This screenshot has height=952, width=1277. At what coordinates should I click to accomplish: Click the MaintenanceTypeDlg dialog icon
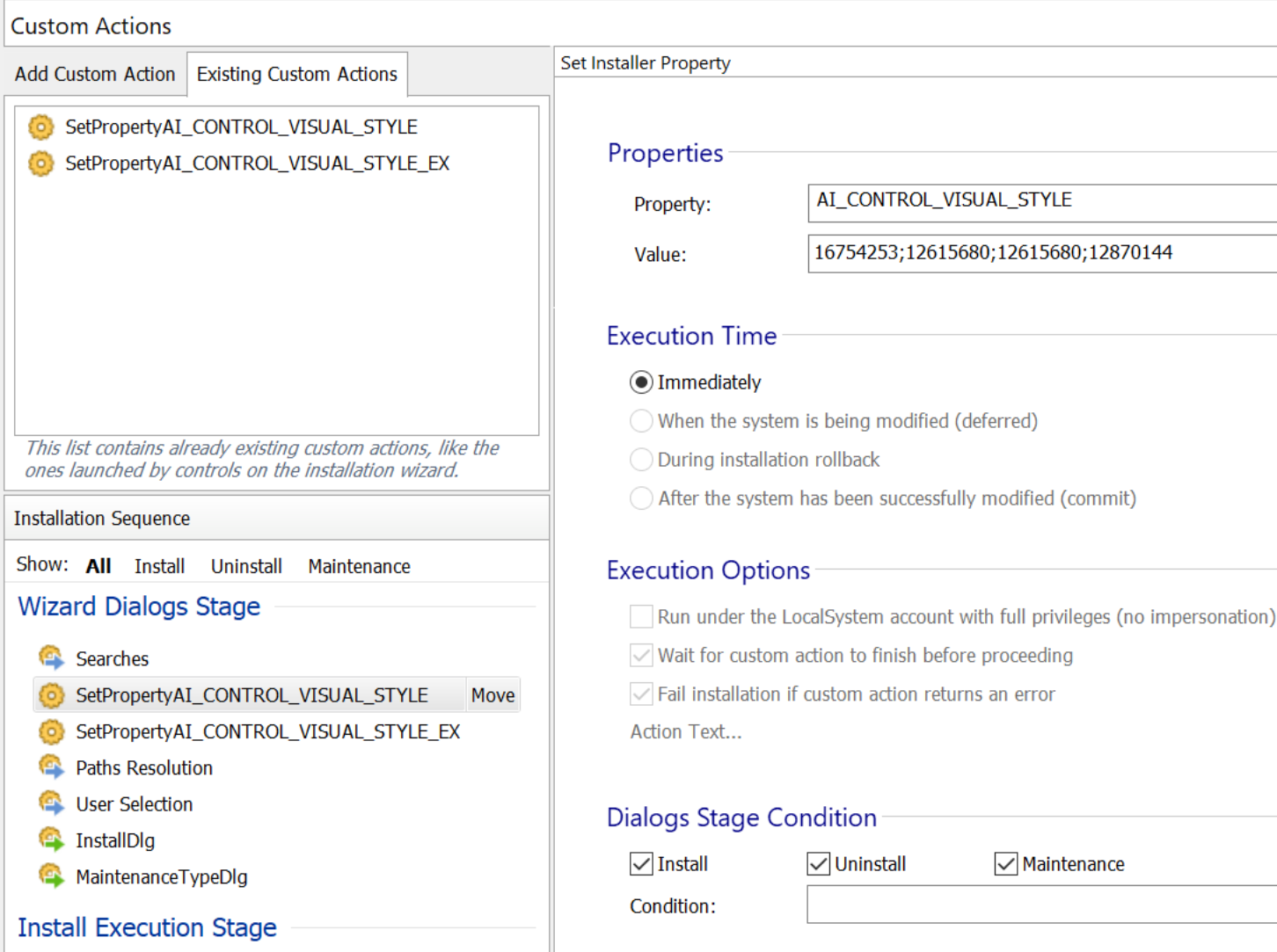pos(51,876)
